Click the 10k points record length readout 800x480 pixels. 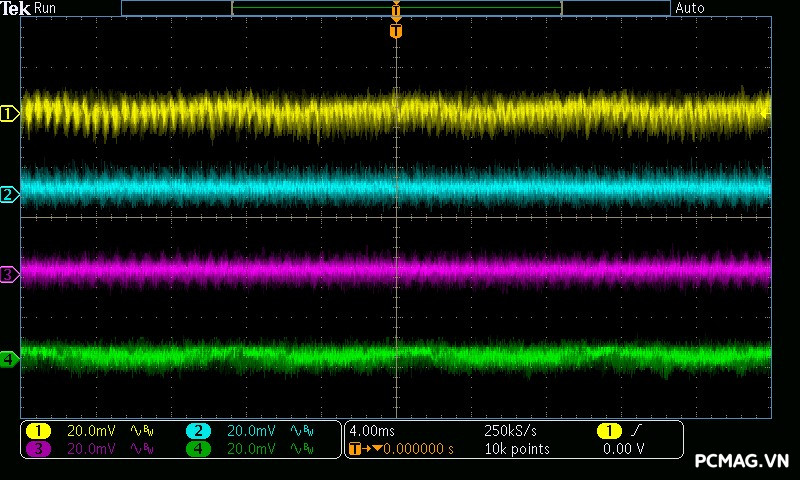point(516,449)
